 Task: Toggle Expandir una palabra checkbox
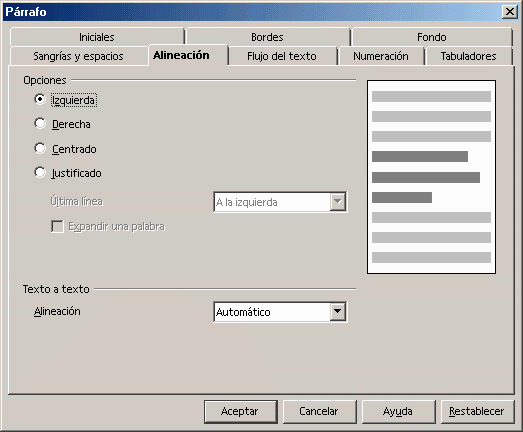pos(57,226)
